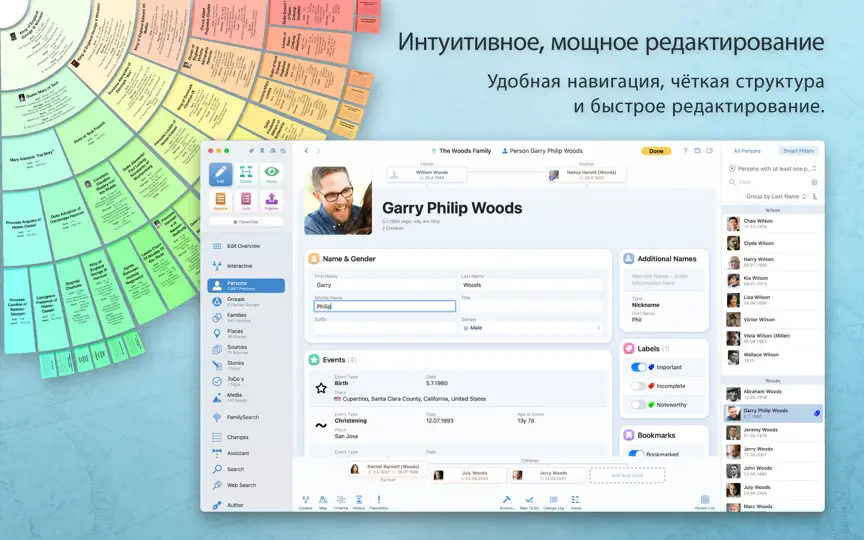Click the Middle Name field
Viewport: 864px width, 540px height.
[385, 306]
